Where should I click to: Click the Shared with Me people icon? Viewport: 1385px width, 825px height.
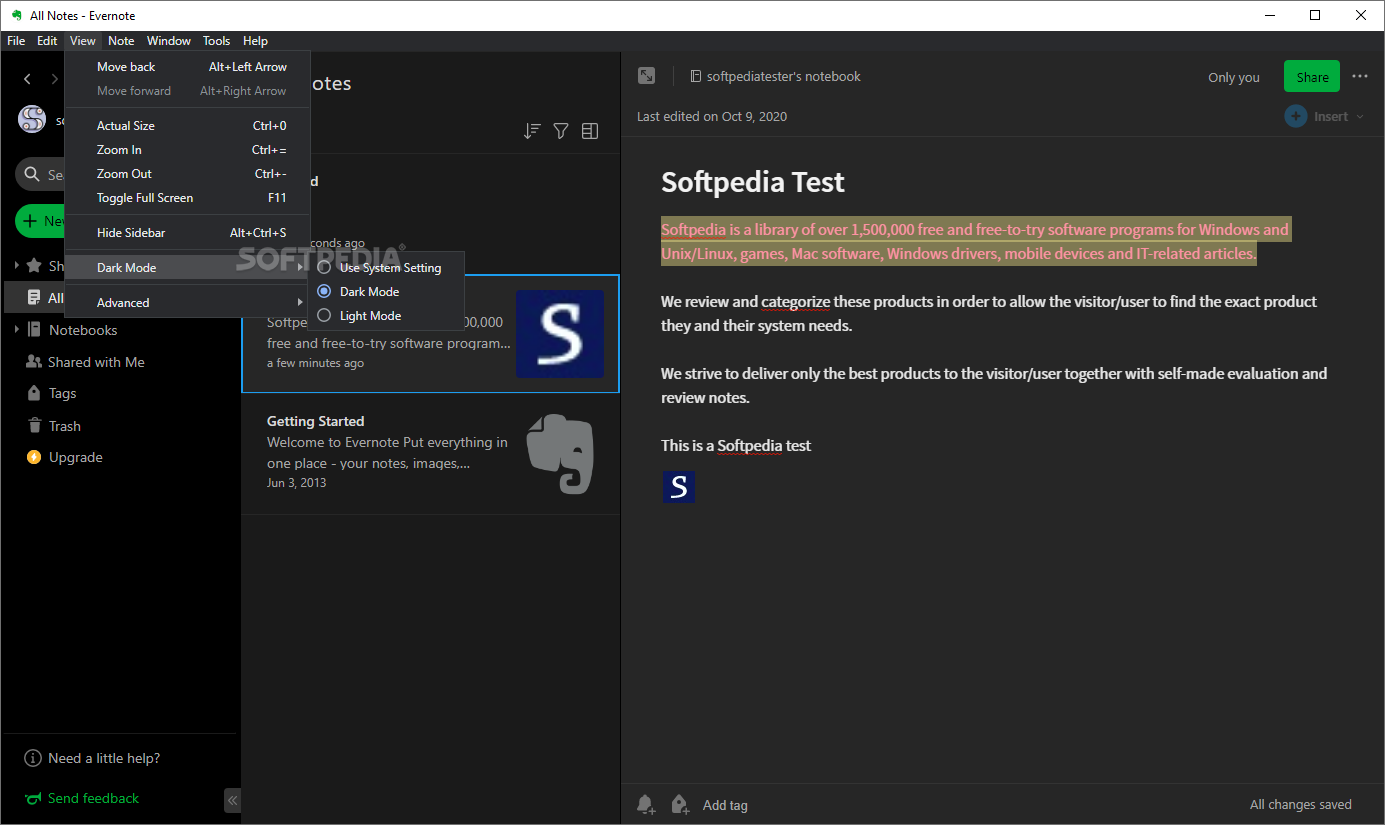click(34, 362)
